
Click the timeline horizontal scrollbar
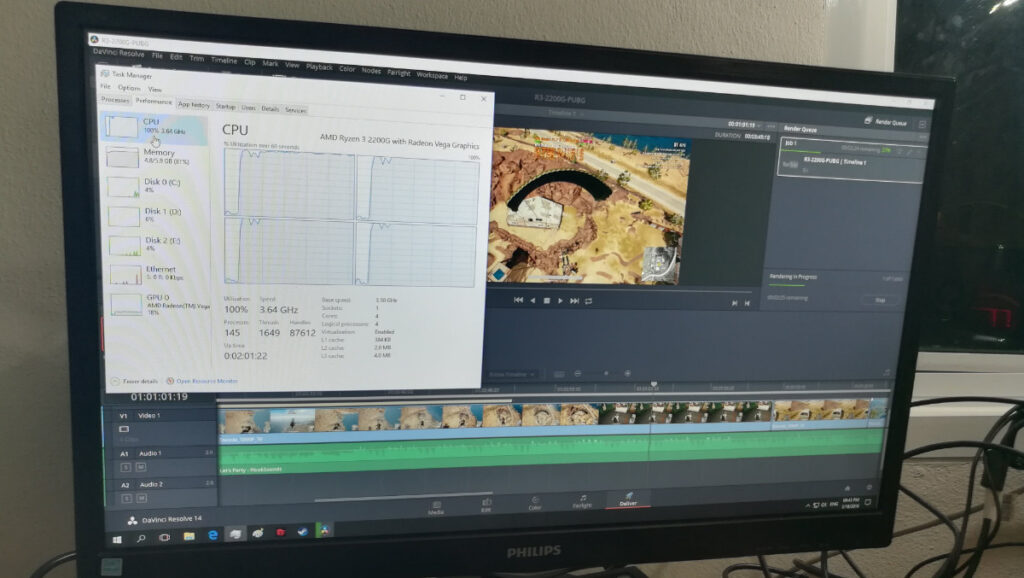(x=403, y=496)
